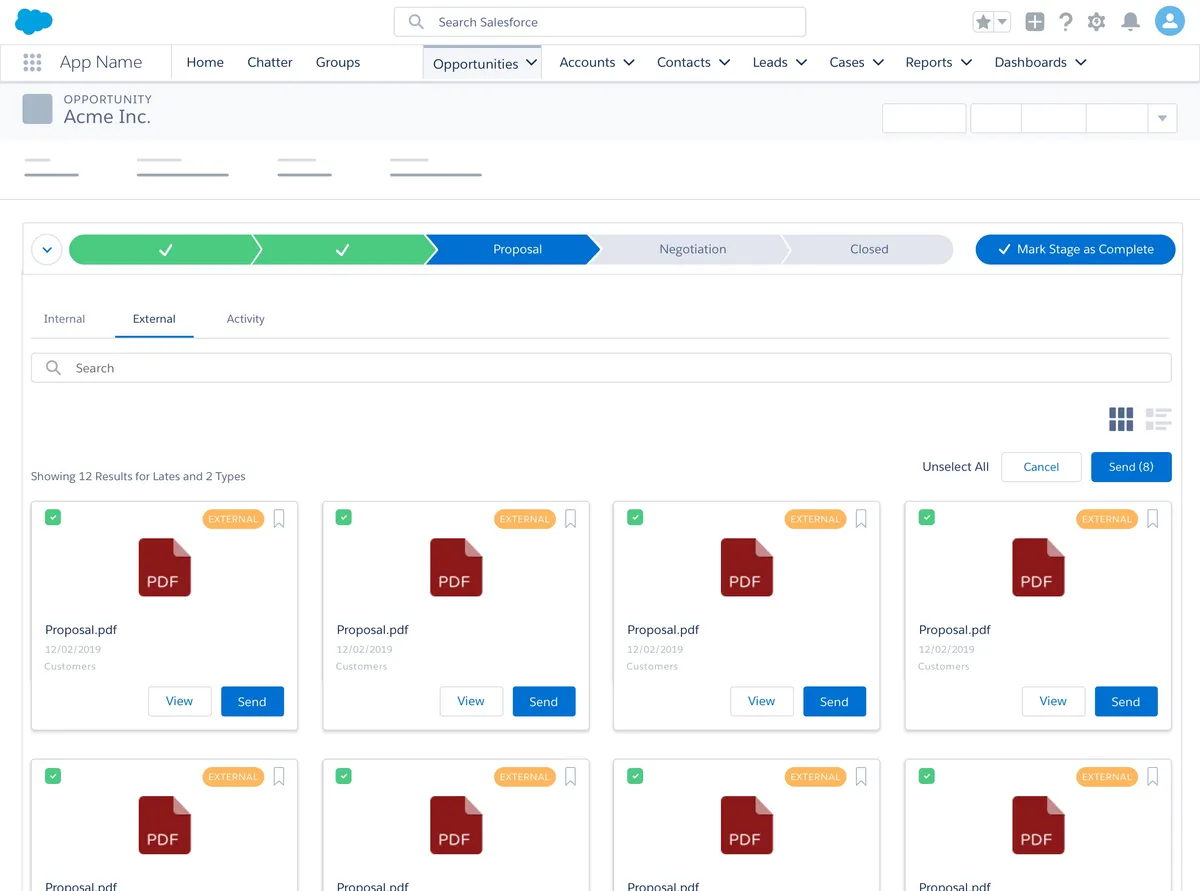The width and height of the screenshot is (1200, 891).
Task: Click the PDF file icon on the second top-row card
Action: tap(456, 568)
